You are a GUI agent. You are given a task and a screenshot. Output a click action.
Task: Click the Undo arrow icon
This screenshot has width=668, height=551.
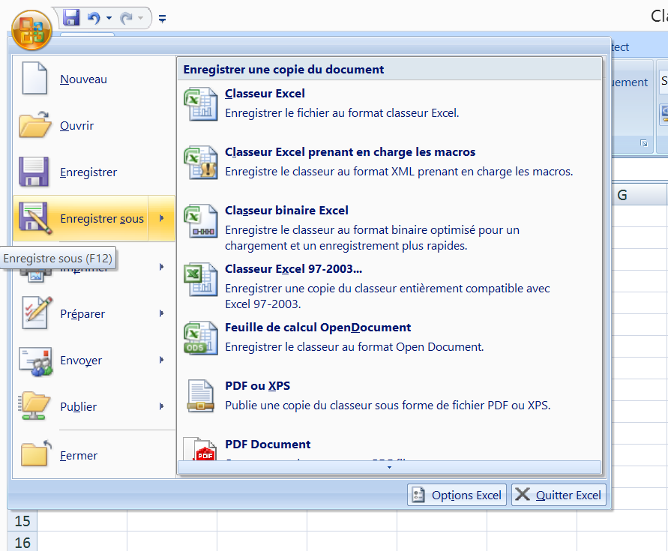(x=94, y=18)
